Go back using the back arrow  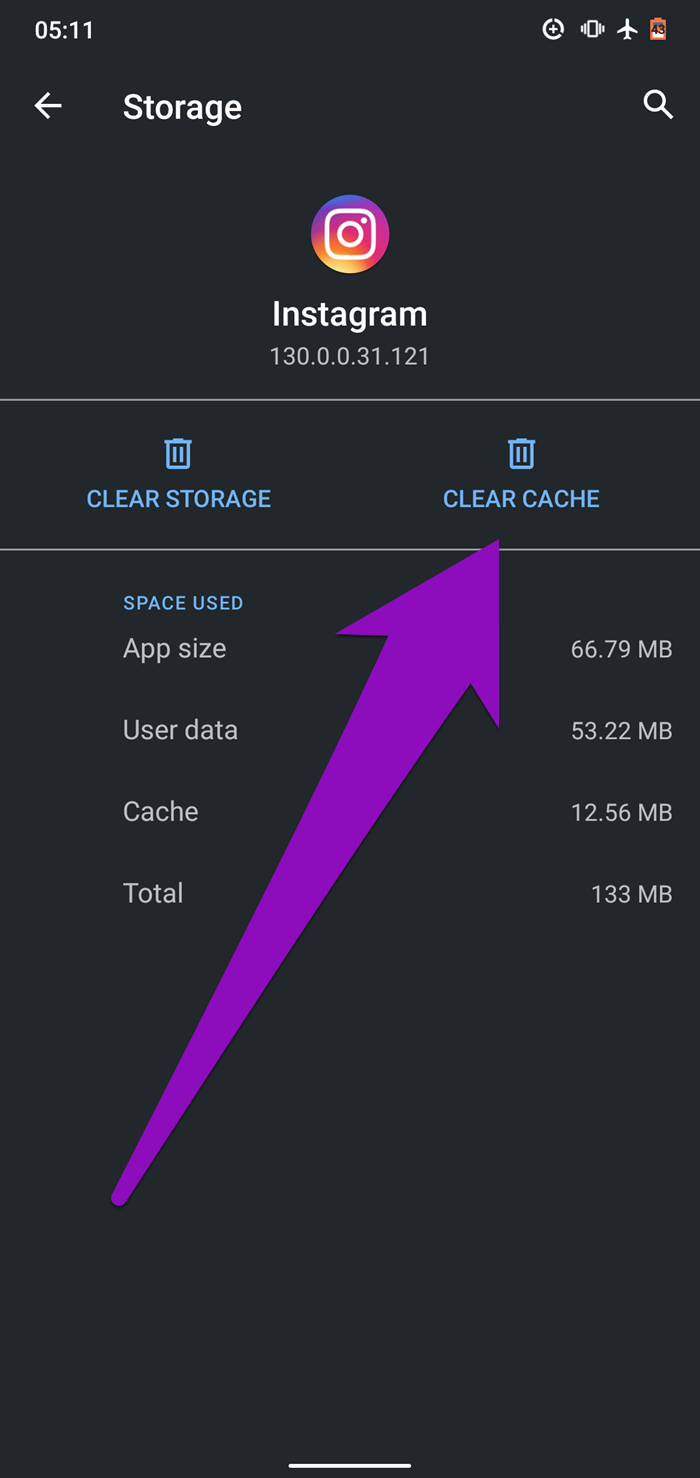pos(48,106)
